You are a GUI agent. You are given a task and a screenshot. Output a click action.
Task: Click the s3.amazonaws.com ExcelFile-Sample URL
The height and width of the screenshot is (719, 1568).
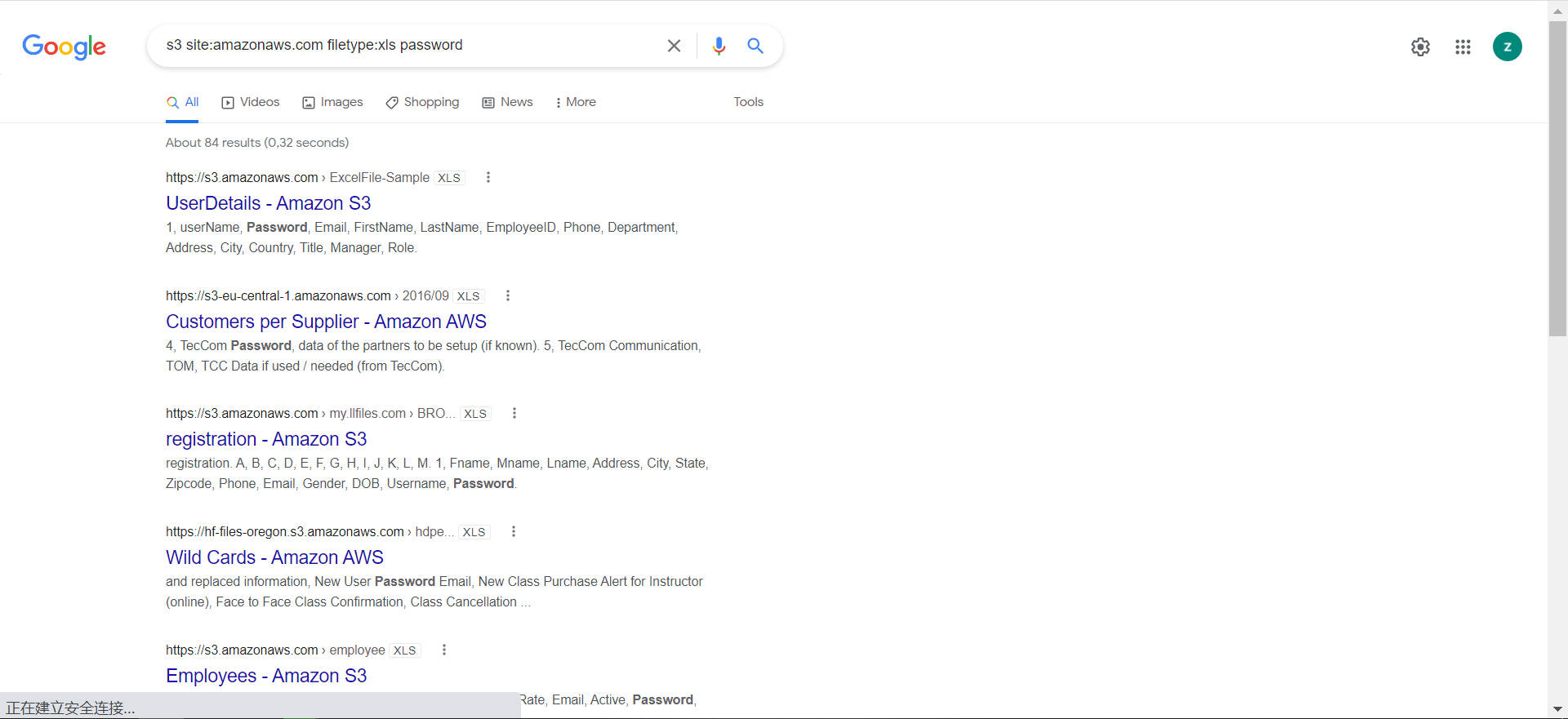point(297,177)
